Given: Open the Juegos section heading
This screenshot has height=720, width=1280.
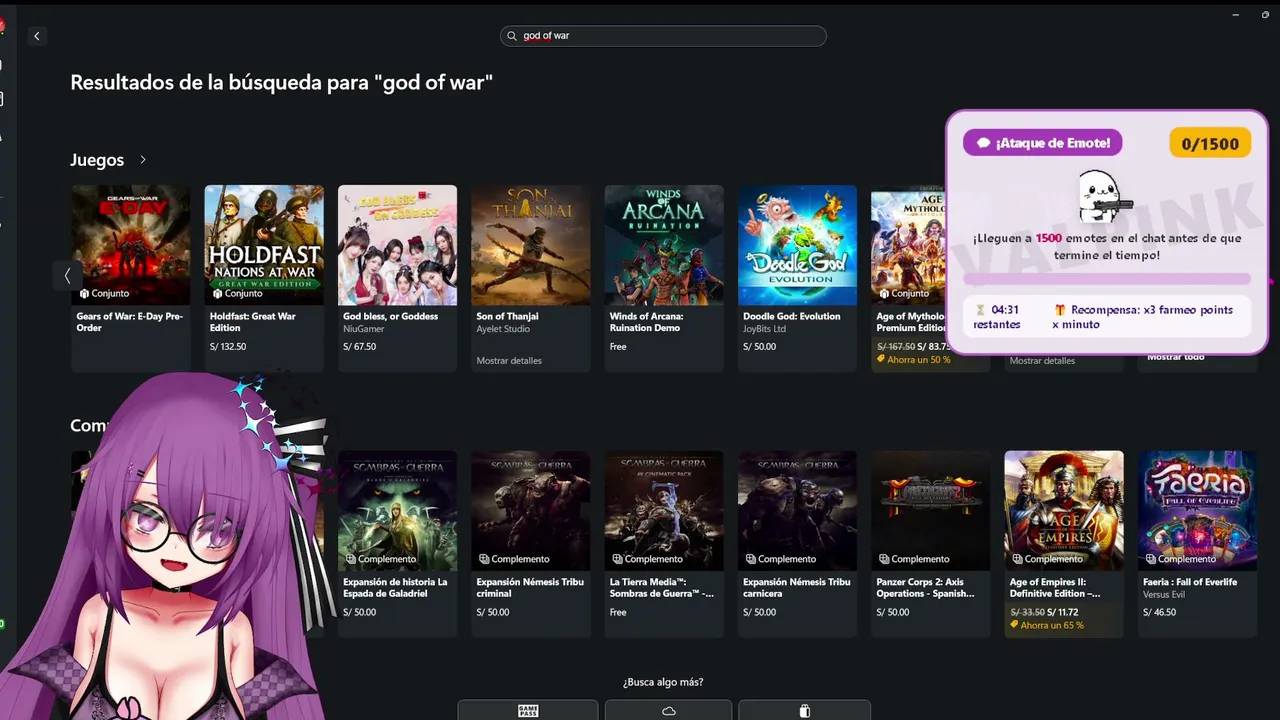Looking at the screenshot, I should (x=97, y=160).
